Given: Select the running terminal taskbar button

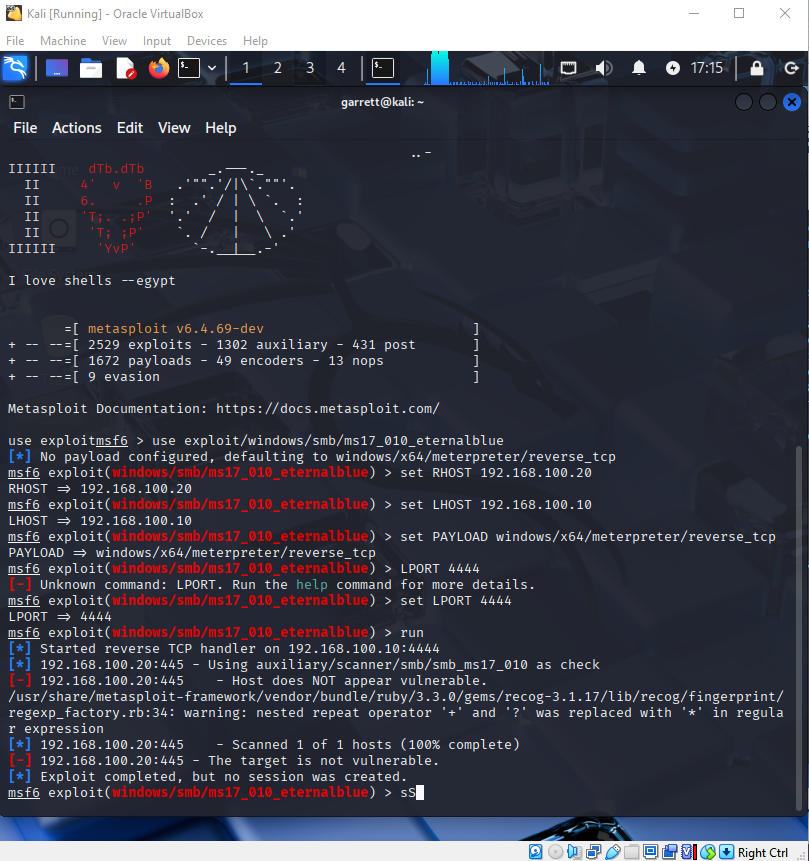Looking at the screenshot, I should pyautogui.click(x=383, y=68).
